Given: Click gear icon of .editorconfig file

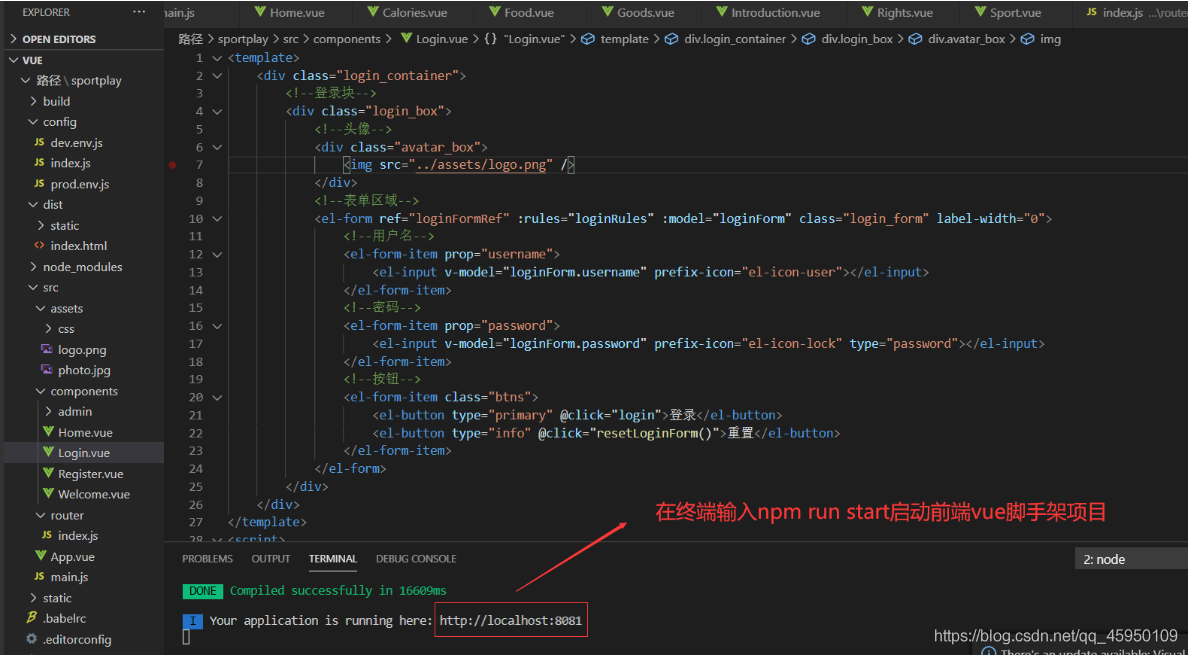Looking at the screenshot, I should click(x=32, y=639).
